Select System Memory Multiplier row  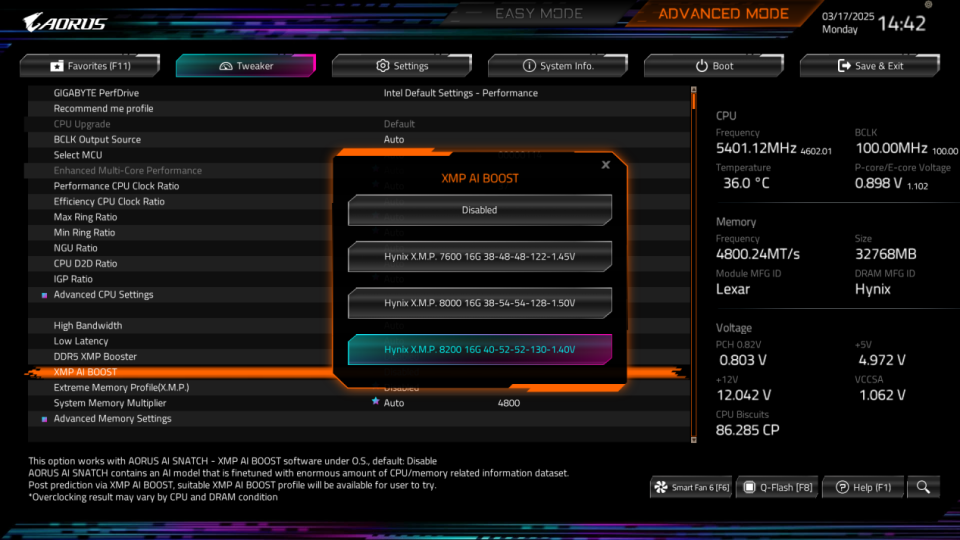[x=359, y=403]
